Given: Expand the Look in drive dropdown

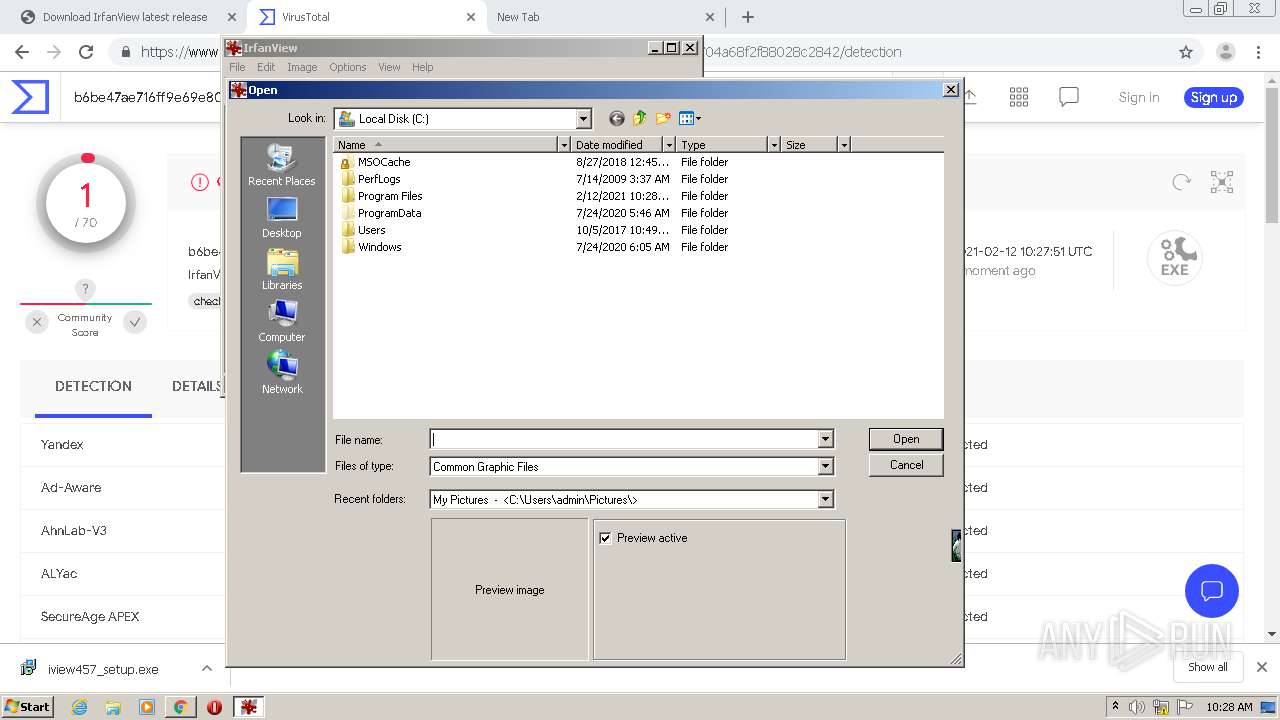Looking at the screenshot, I should pyautogui.click(x=584, y=119).
